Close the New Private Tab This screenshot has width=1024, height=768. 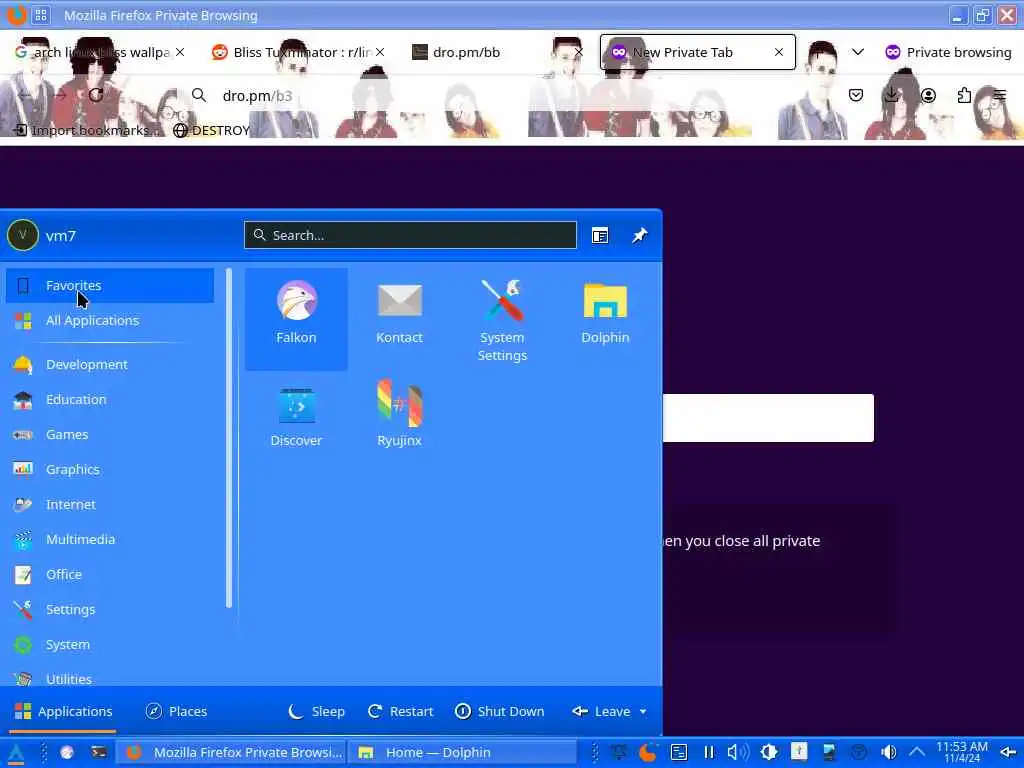[x=778, y=52]
